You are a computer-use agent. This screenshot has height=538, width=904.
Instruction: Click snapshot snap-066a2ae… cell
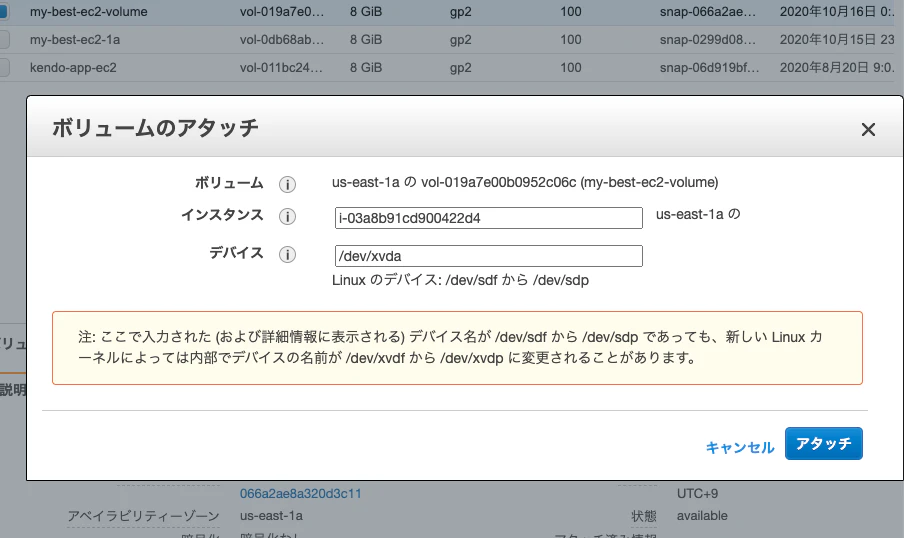pos(708,12)
